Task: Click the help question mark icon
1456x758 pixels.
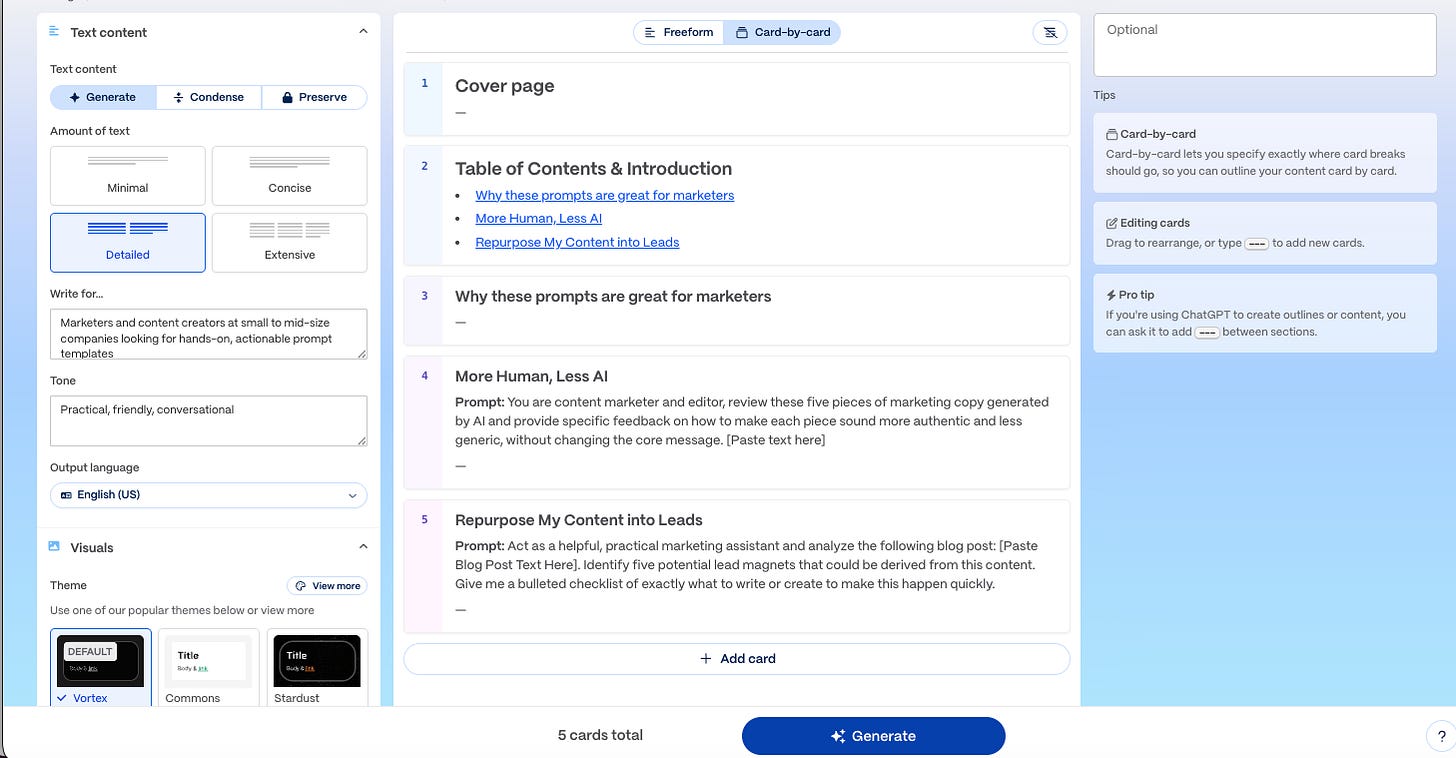Action: point(1439,737)
